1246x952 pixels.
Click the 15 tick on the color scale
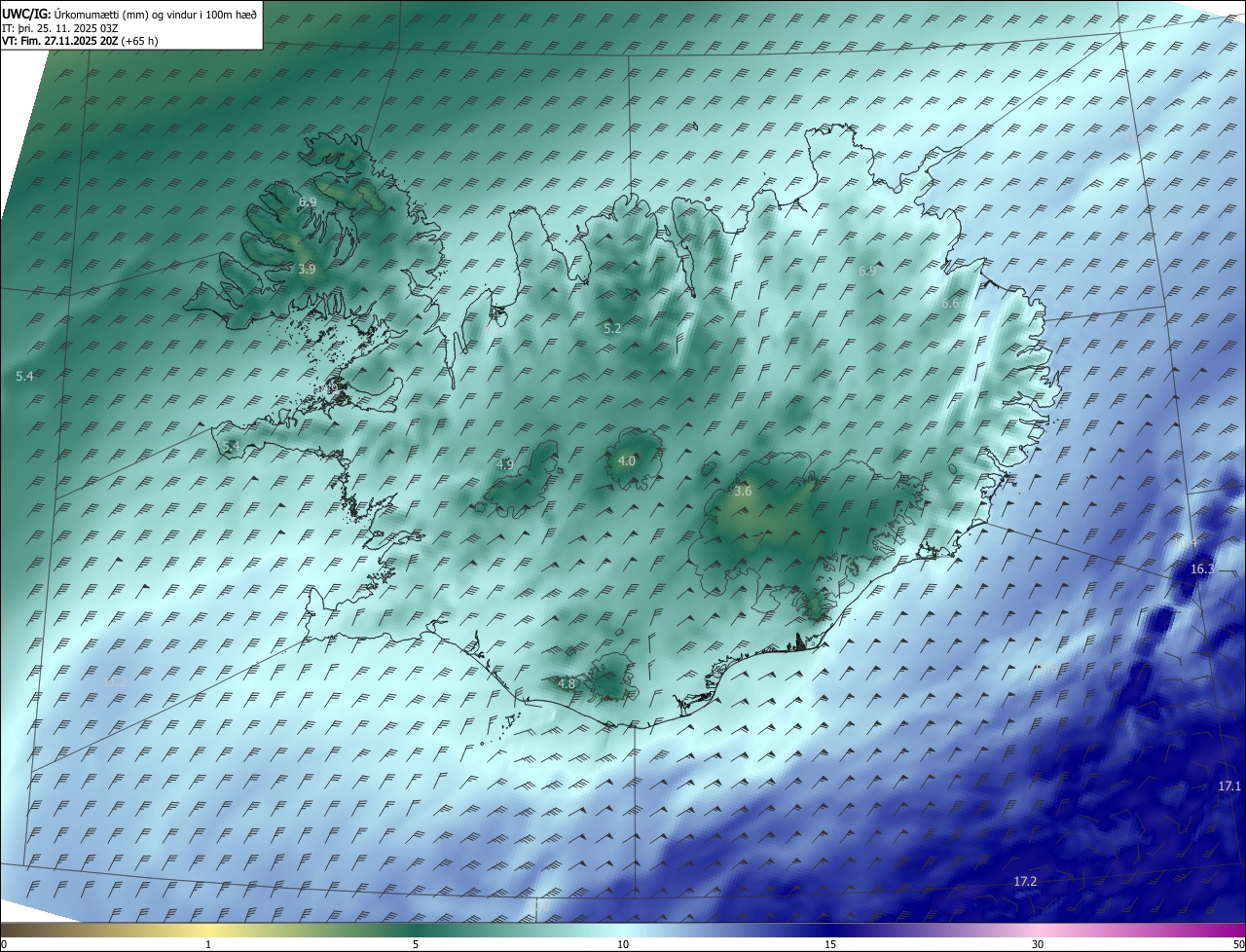830,944
